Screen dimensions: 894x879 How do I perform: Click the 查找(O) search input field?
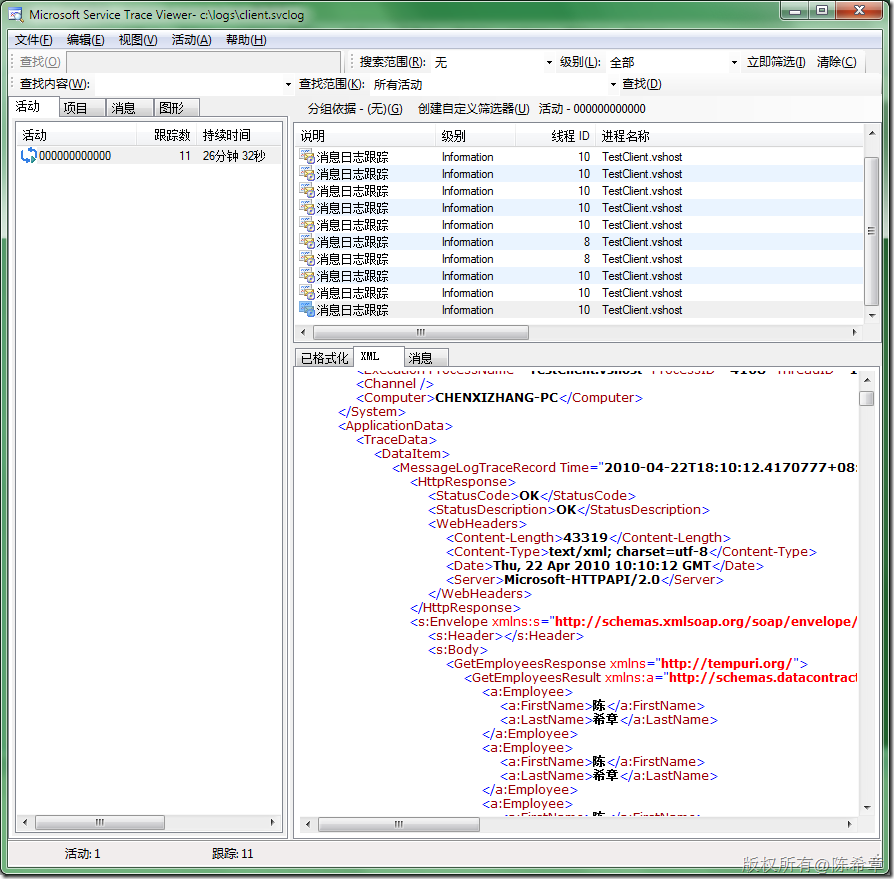pos(204,62)
